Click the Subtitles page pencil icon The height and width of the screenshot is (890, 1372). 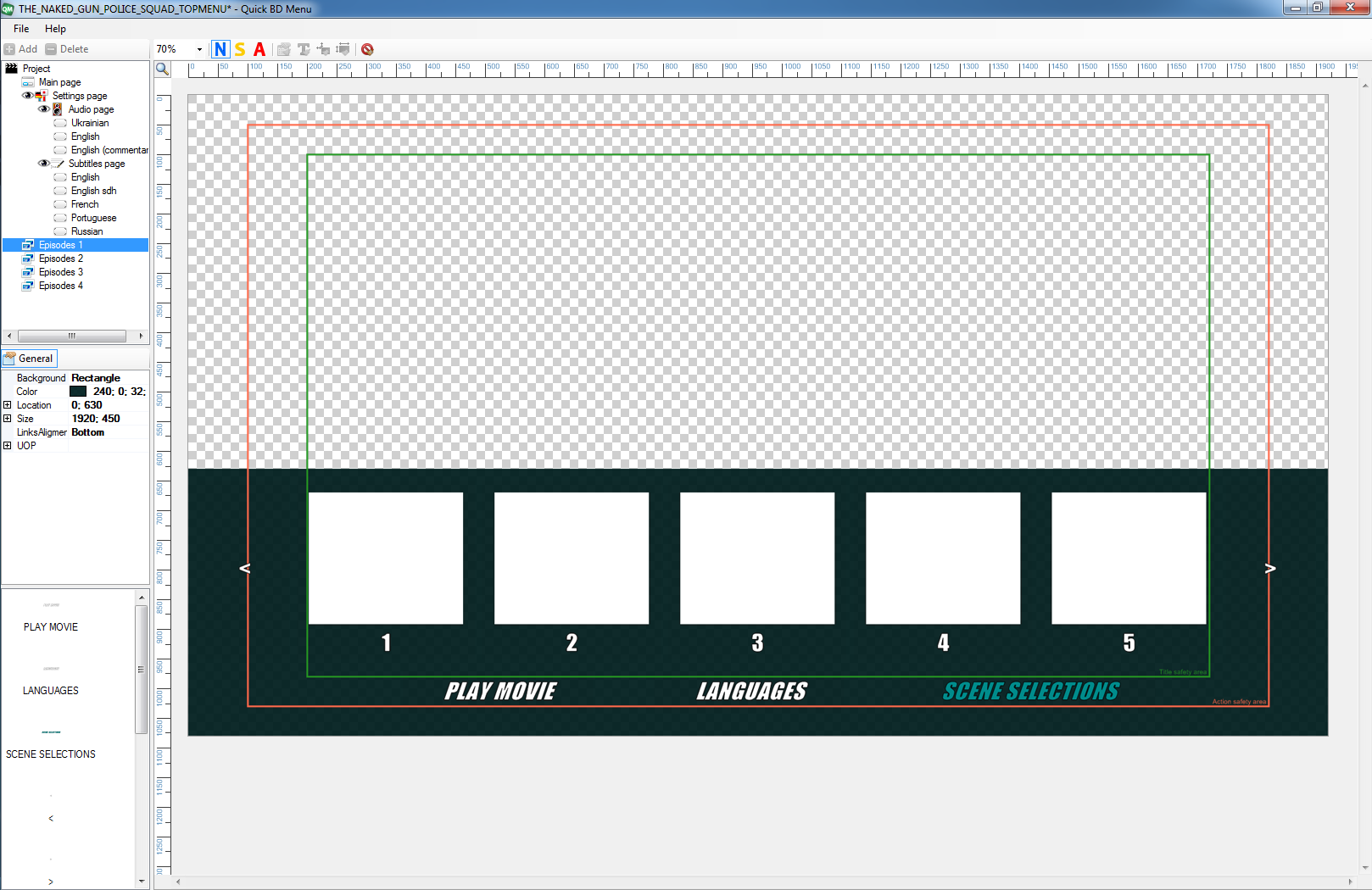click(58, 164)
